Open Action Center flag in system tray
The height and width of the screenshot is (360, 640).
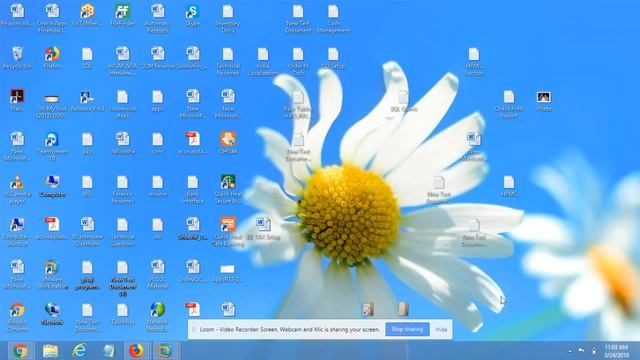[581, 351]
